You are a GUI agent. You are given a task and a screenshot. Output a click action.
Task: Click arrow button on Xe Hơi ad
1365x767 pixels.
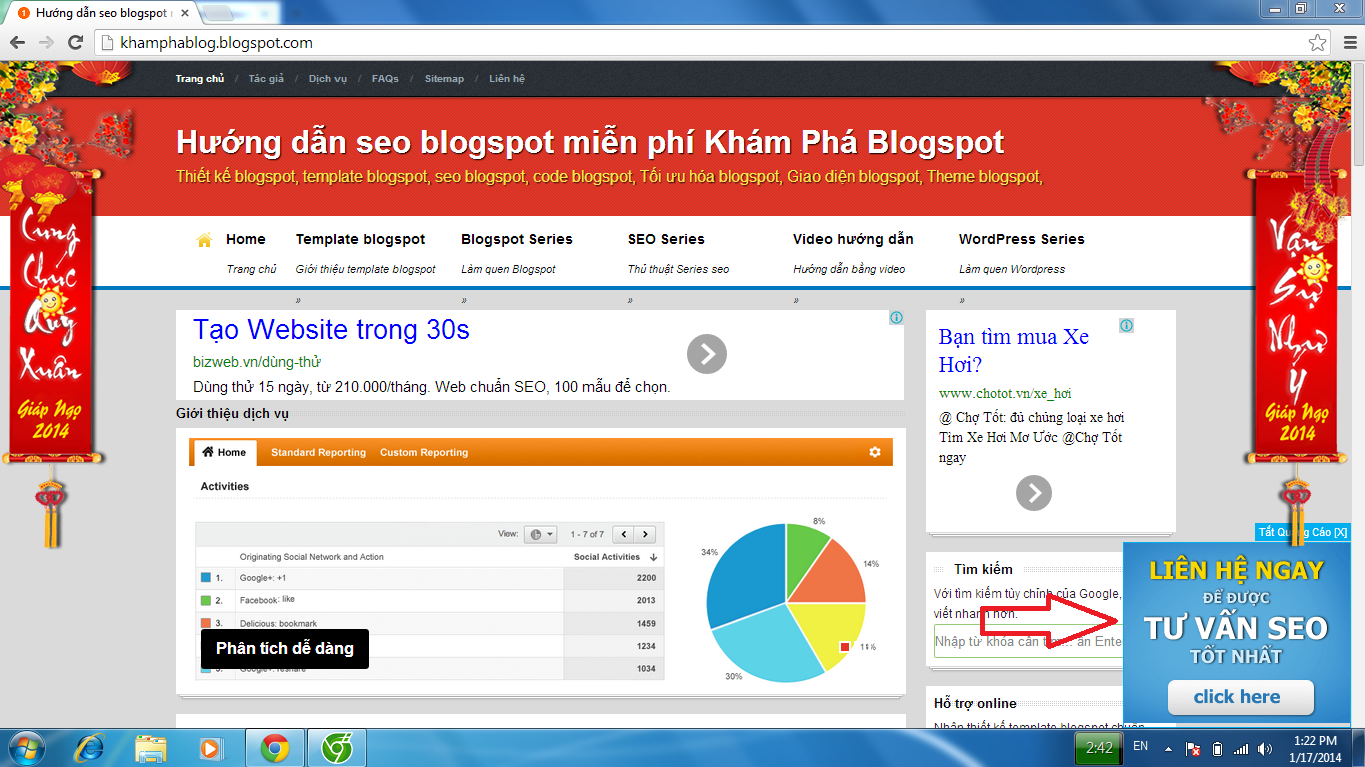point(1034,493)
